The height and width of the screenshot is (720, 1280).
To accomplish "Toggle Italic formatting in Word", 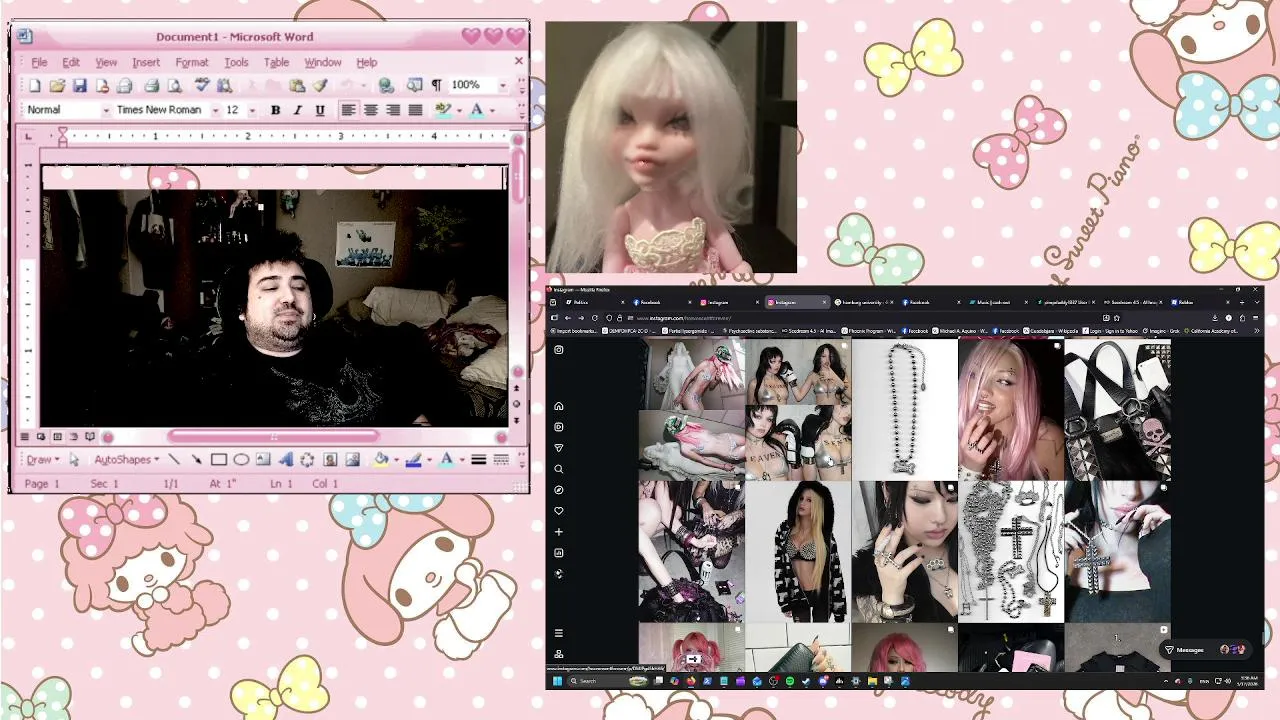I will 297,110.
